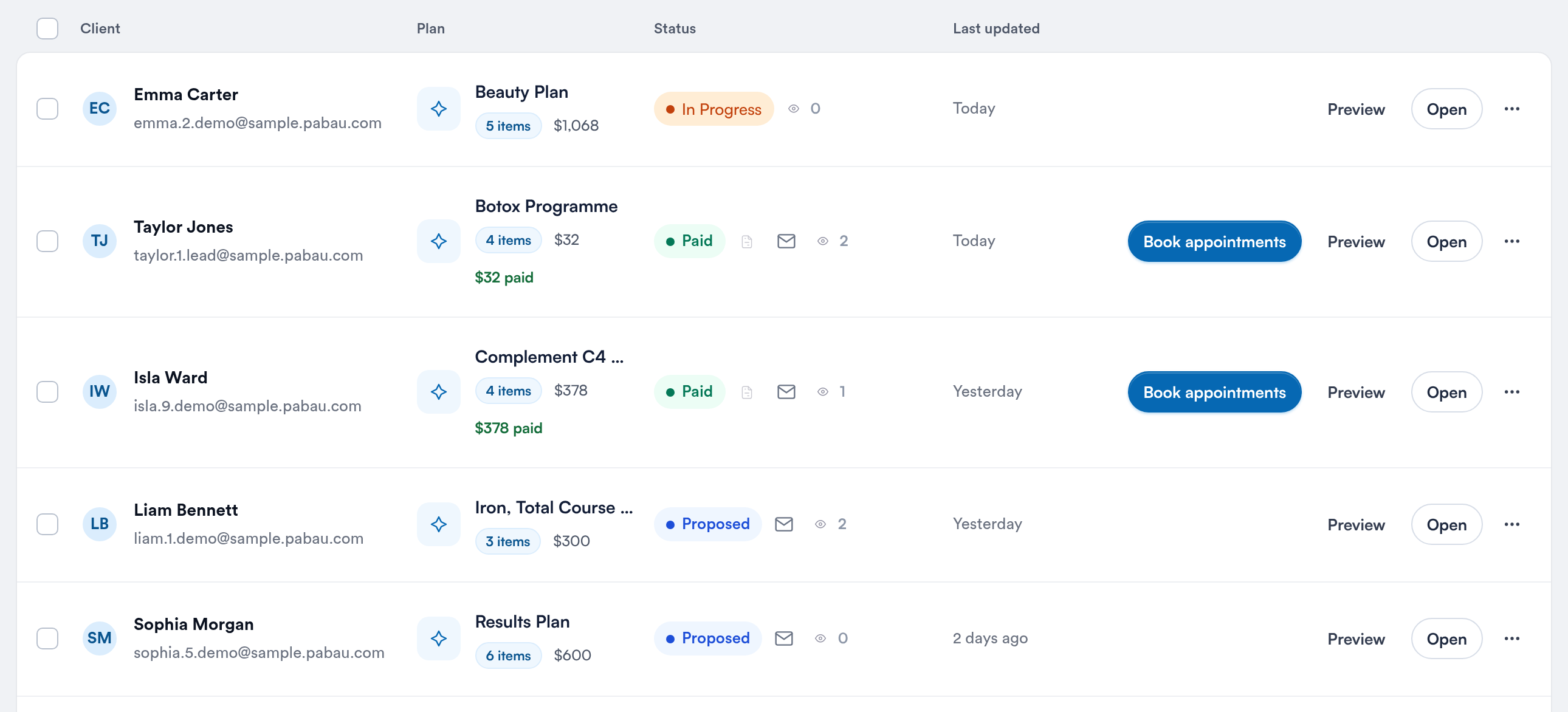Click document icon in Isla Ward row
Image resolution: width=1568 pixels, height=712 pixels.
(x=747, y=392)
